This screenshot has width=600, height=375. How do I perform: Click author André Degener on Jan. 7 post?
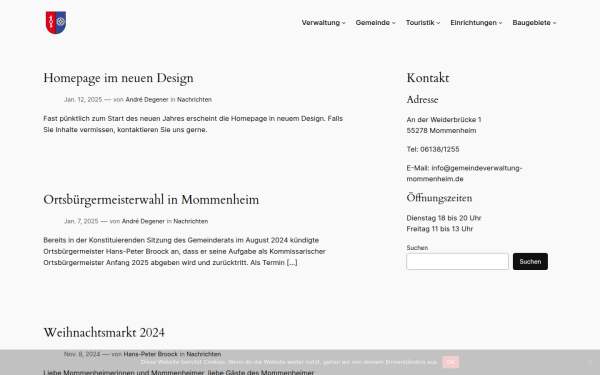click(x=143, y=221)
